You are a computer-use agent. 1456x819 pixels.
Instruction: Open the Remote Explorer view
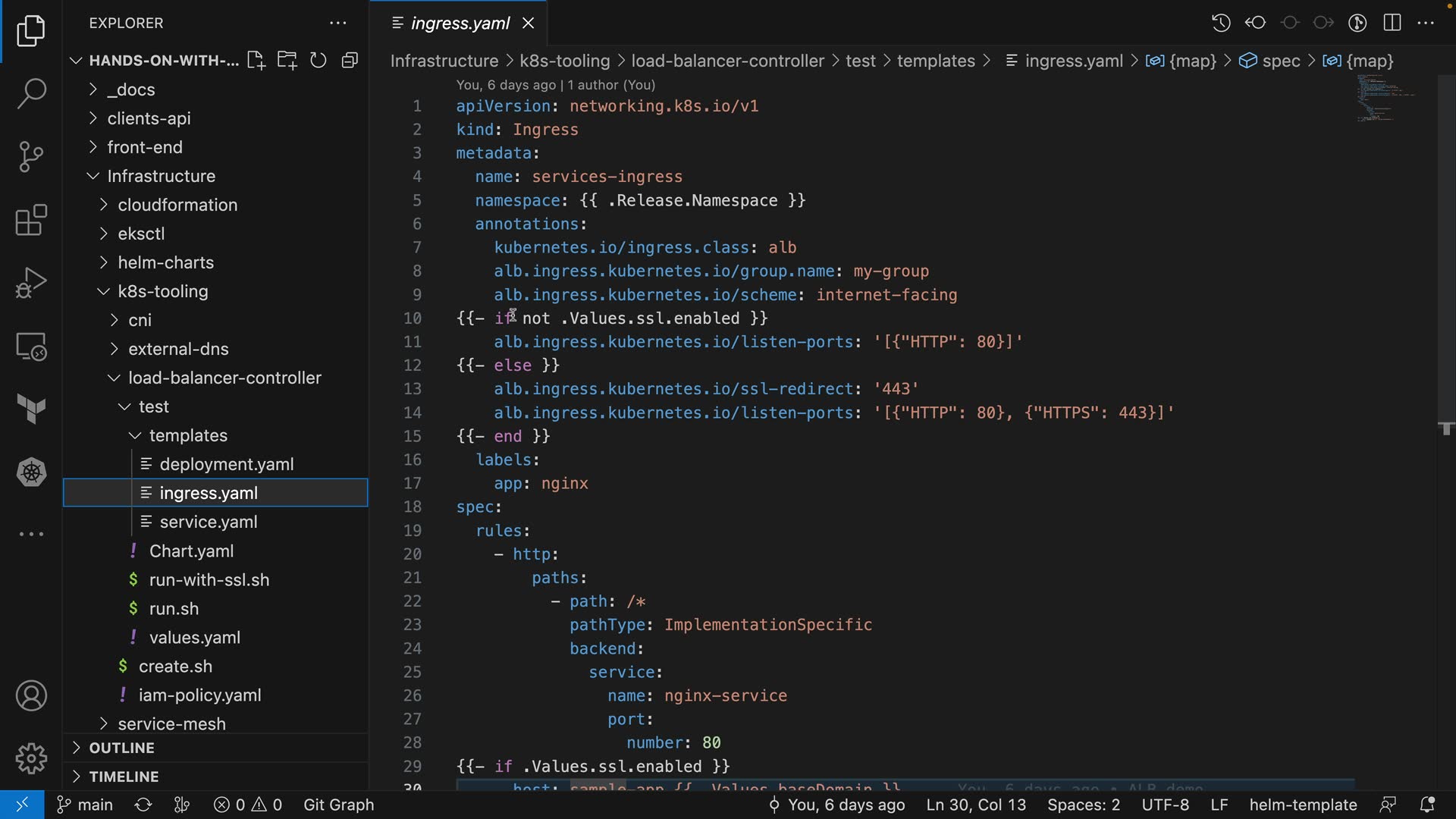31,347
